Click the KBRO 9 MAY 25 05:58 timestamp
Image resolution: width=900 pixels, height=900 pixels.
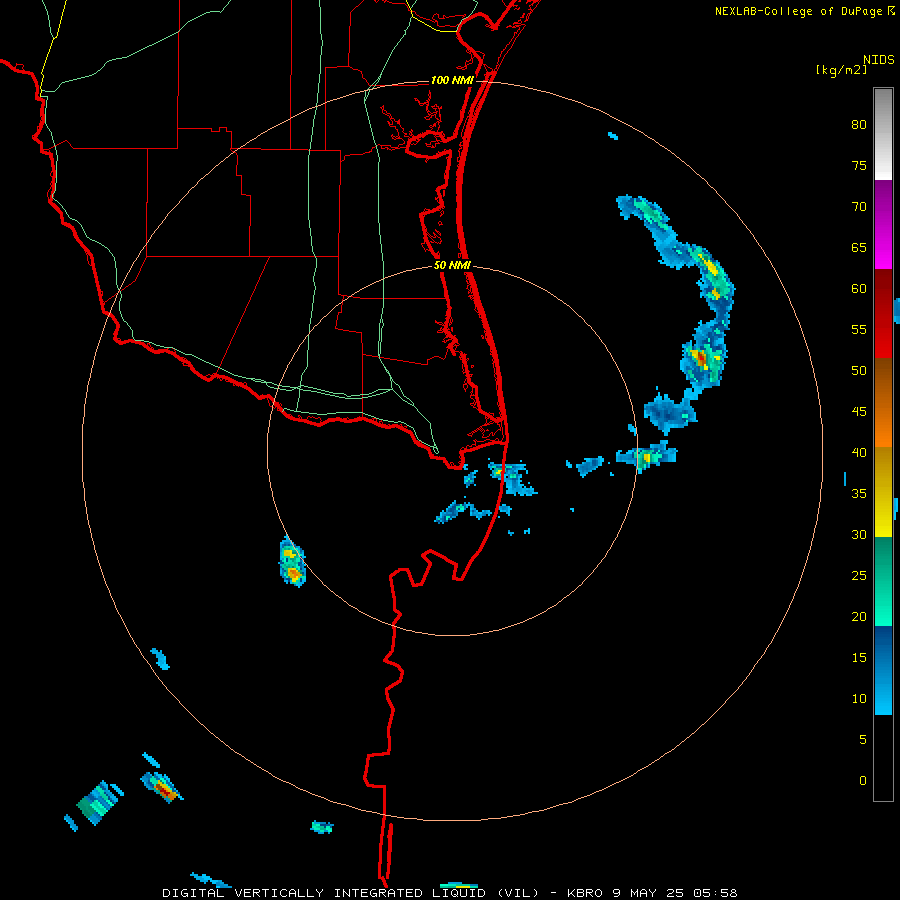[652, 893]
